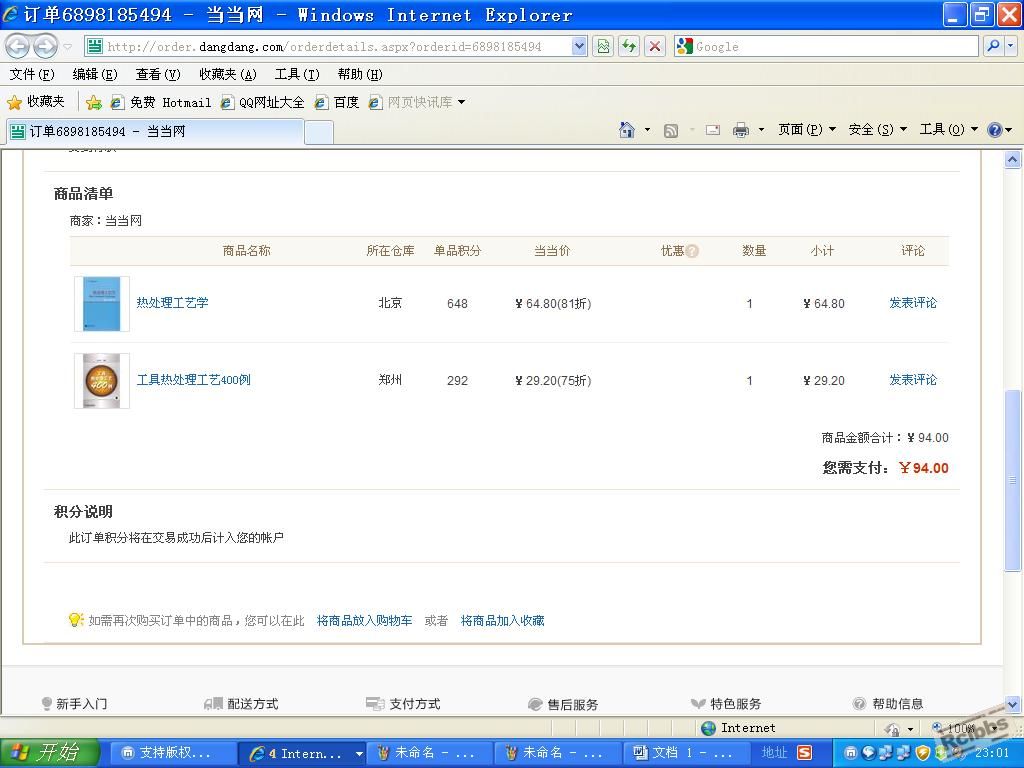Open the 安全(S) dropdown menu
Viewport: 1024px width, 768px height.
tap(878, 129)
